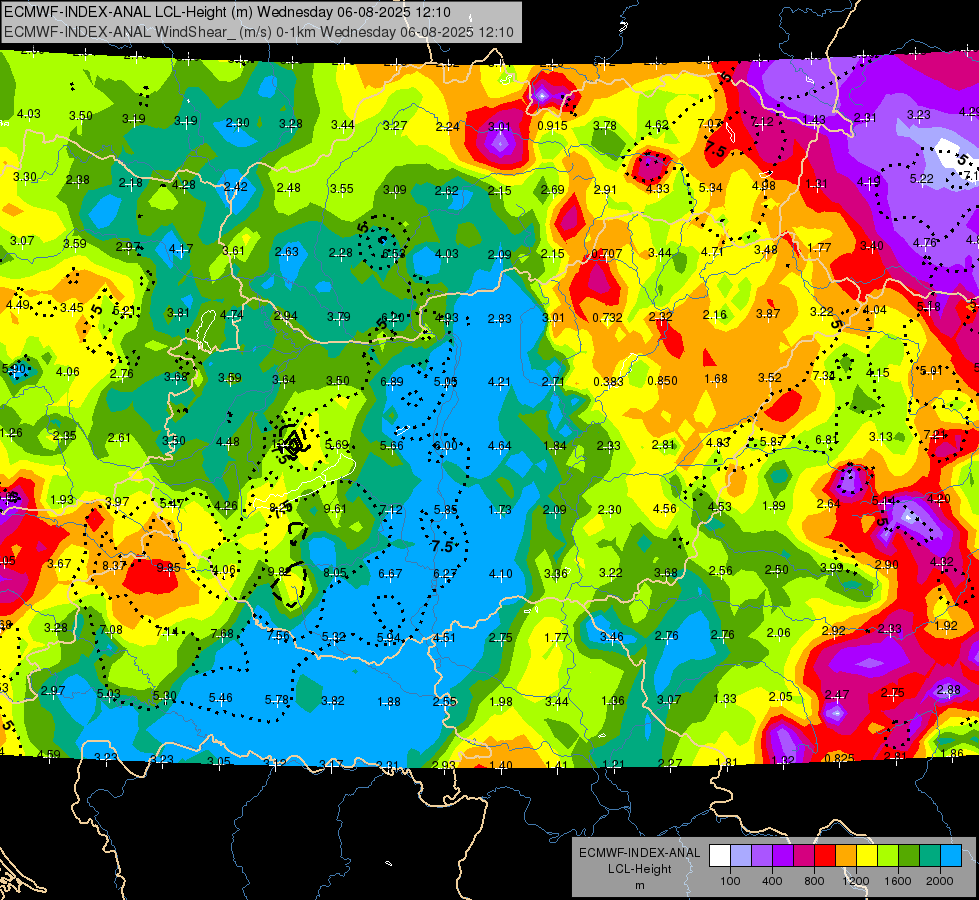Click the wind shear value 7.68

[222, 633]
